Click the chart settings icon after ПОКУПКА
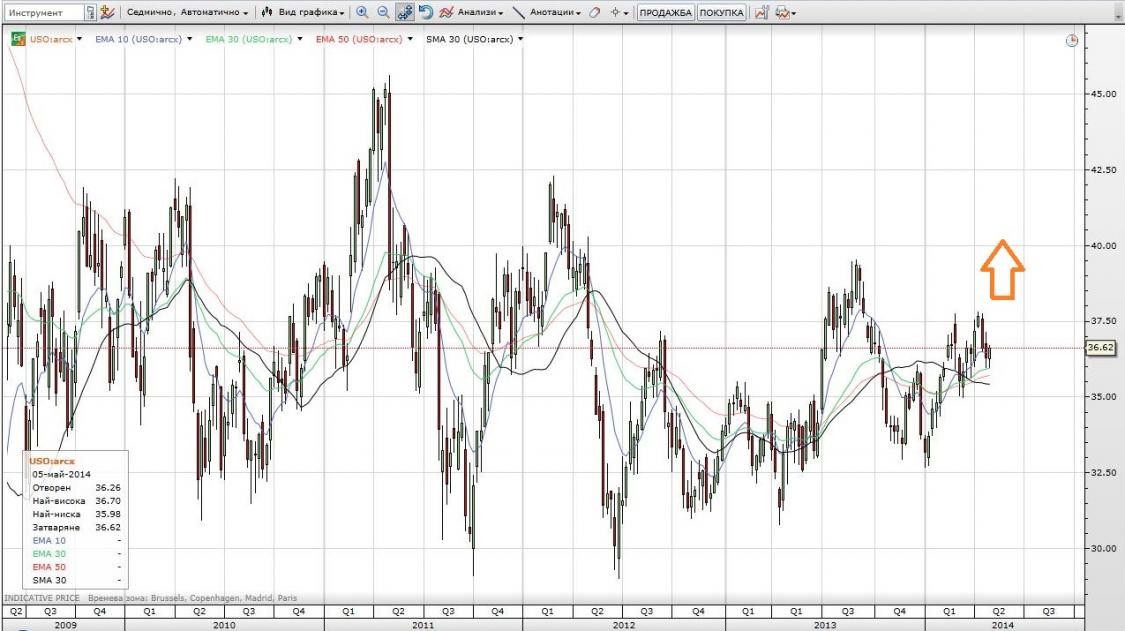Image resolution: width=1125 pixels, height=631 pixels. click(761, 12)
